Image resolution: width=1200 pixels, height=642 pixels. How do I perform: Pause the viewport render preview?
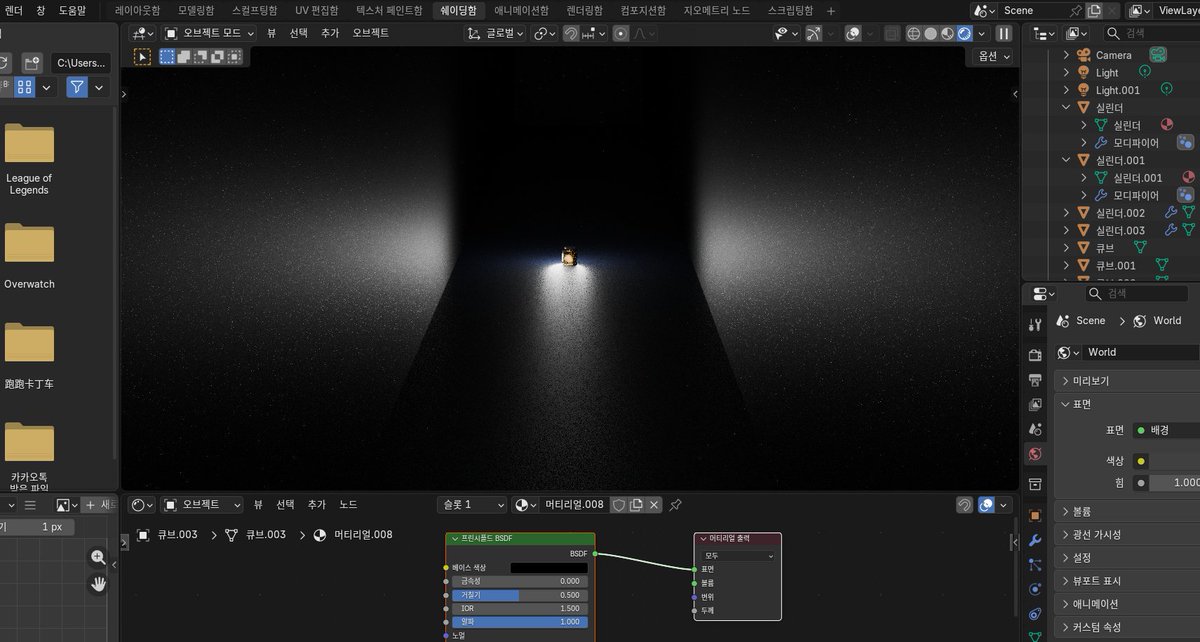click(1004, 33)
